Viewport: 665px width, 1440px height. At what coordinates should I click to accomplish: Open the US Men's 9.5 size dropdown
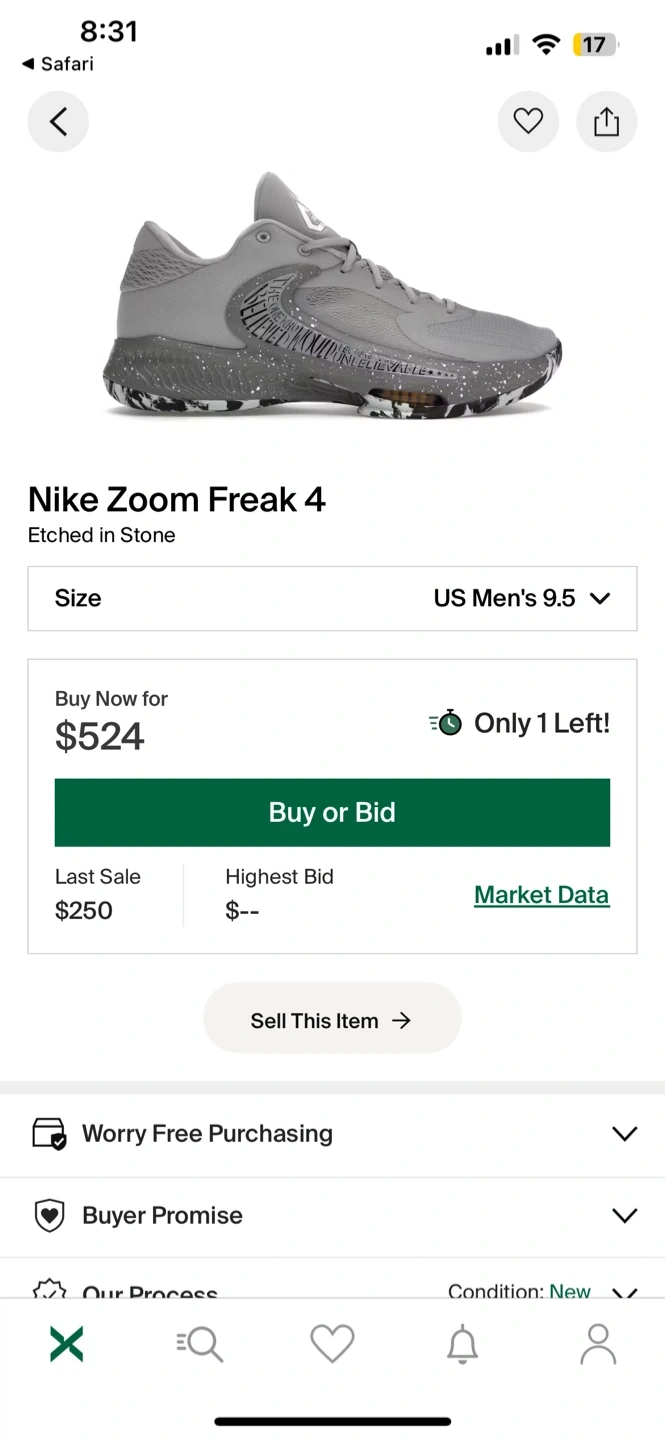(521, 599)
